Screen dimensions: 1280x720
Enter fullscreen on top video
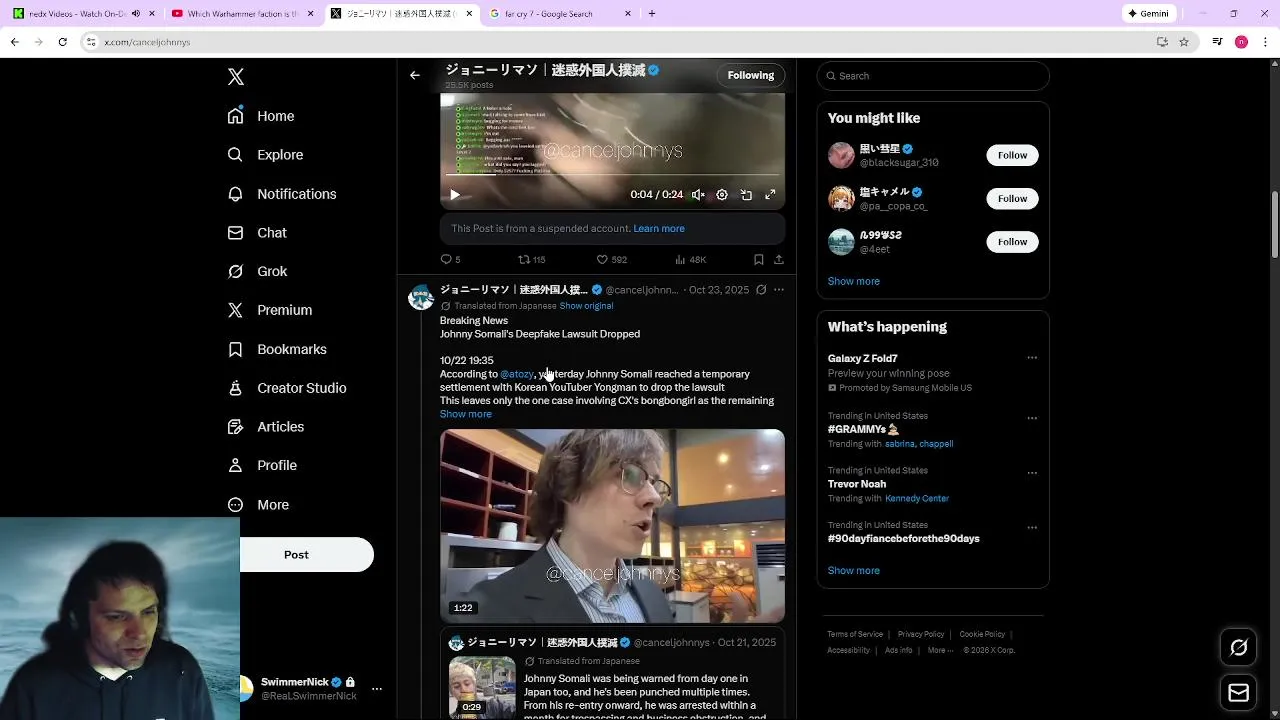click(770, 195)
